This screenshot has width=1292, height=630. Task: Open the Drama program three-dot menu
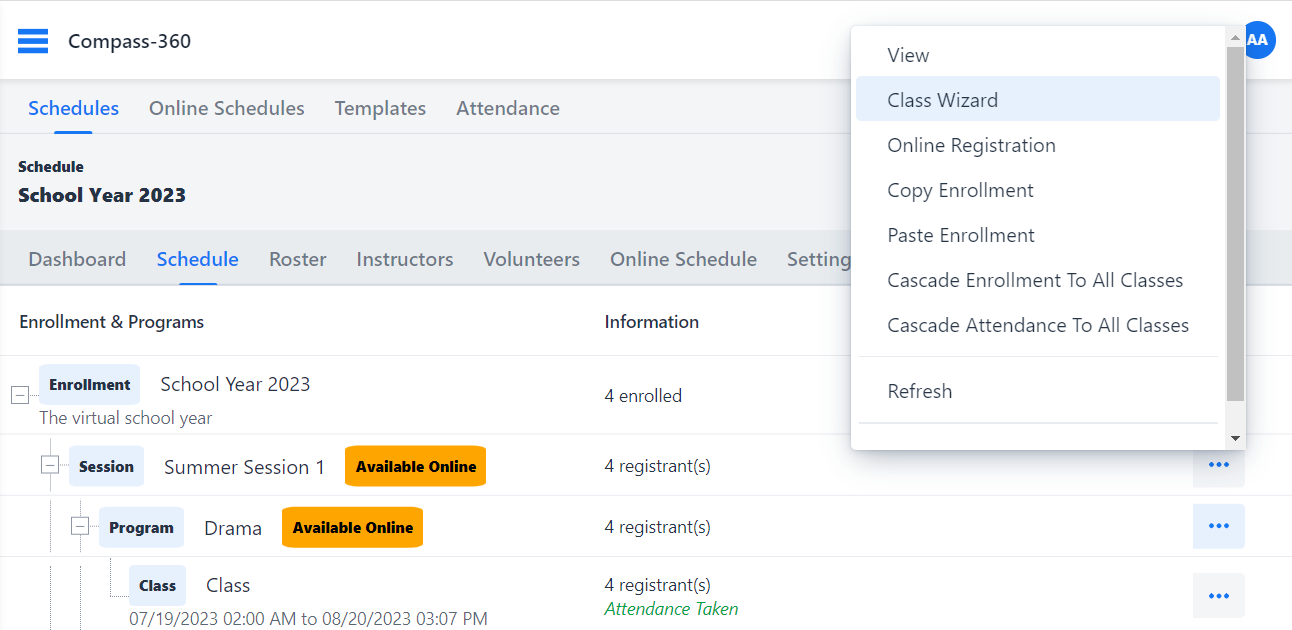[x=1218, y=526]
